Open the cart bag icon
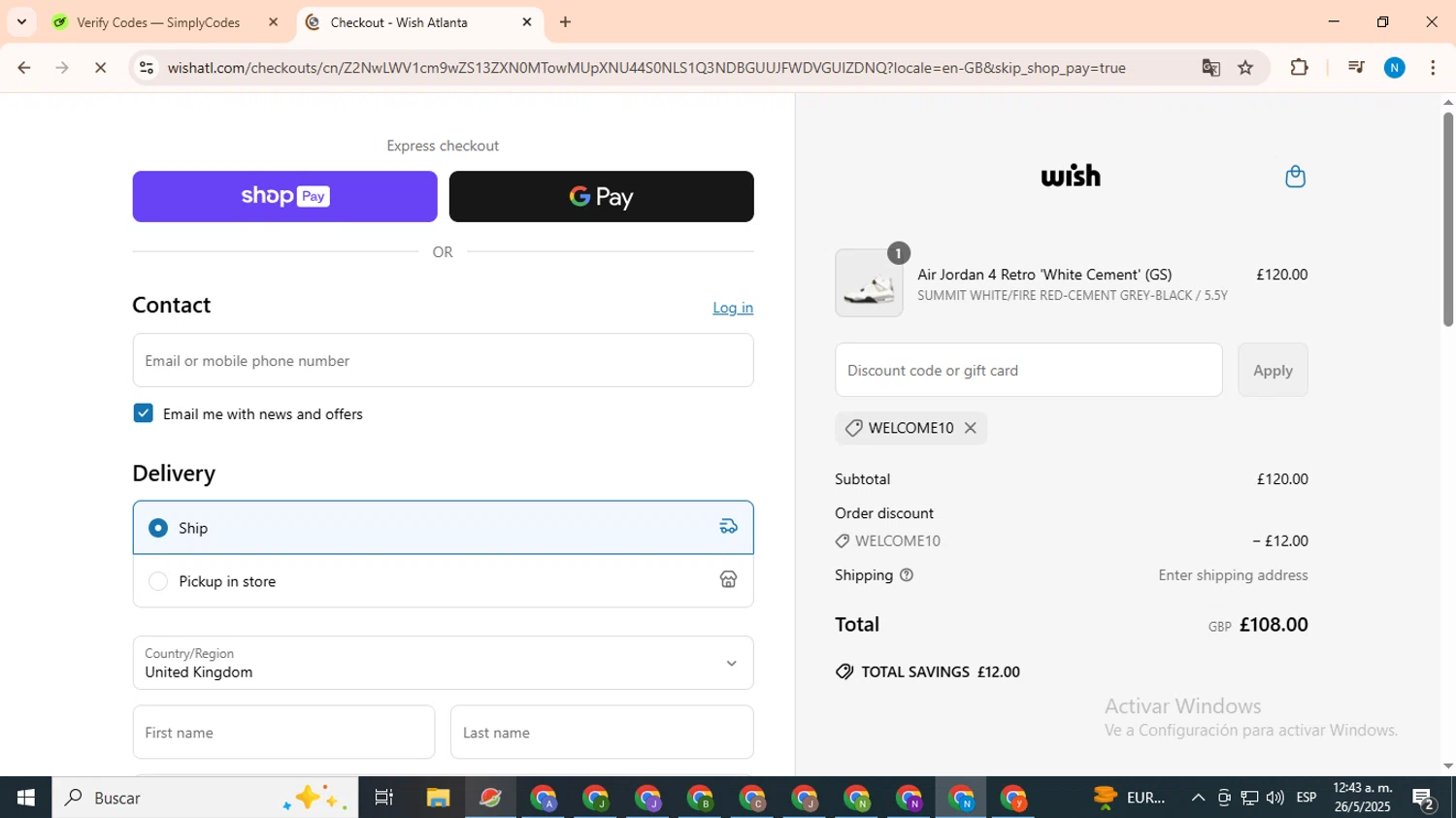This screenshot has width=1456, height=818. (x=1295, y=177)
